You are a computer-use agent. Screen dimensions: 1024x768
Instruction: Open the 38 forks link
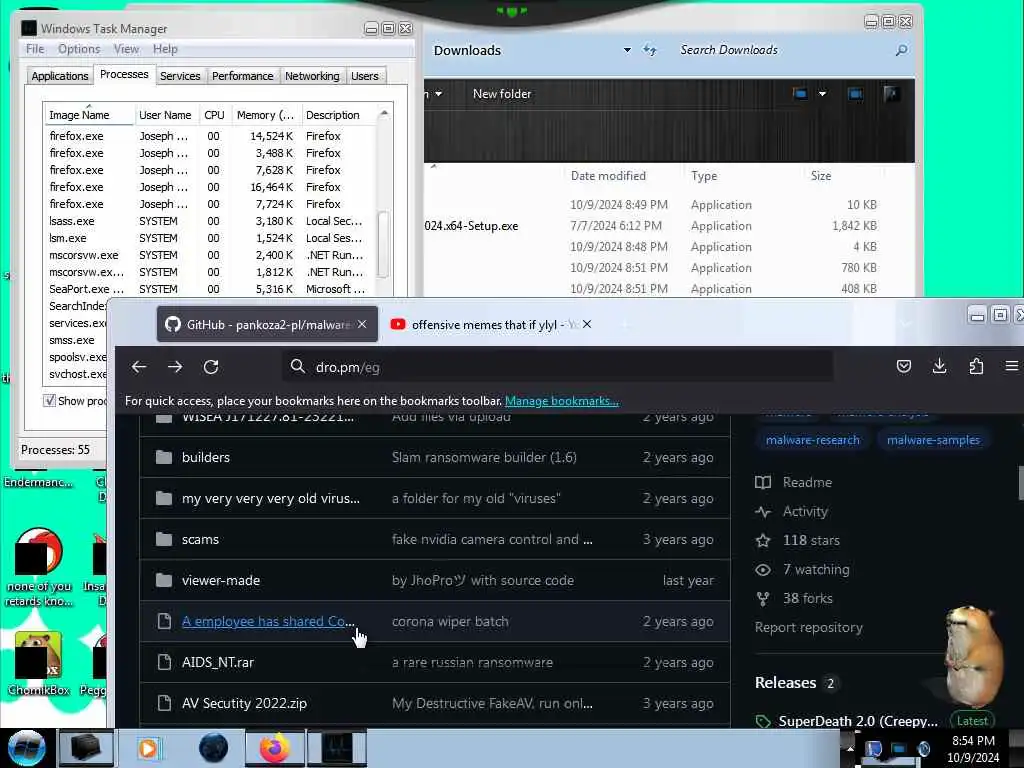pos(808,598)
